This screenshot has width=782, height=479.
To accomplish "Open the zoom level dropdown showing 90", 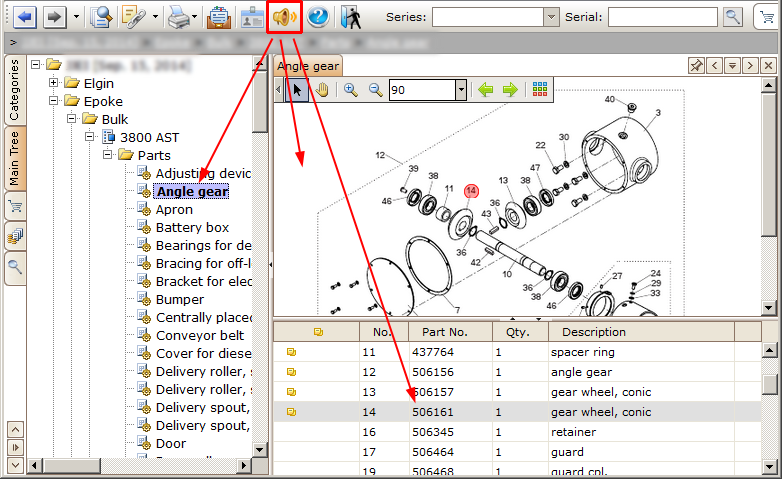I will point(460,90).
